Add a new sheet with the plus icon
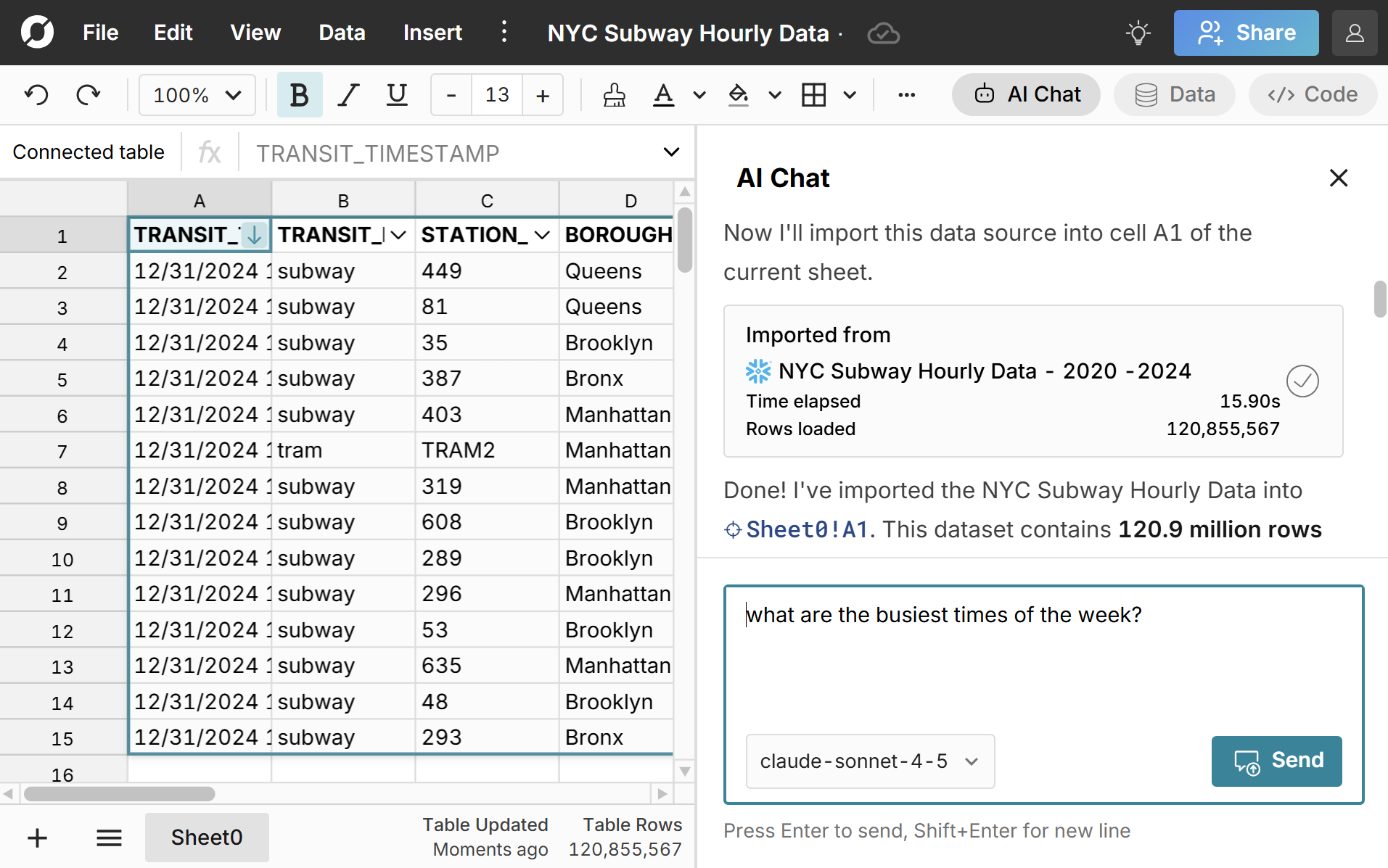1388x868 pixels. click(x=36, y=838)
